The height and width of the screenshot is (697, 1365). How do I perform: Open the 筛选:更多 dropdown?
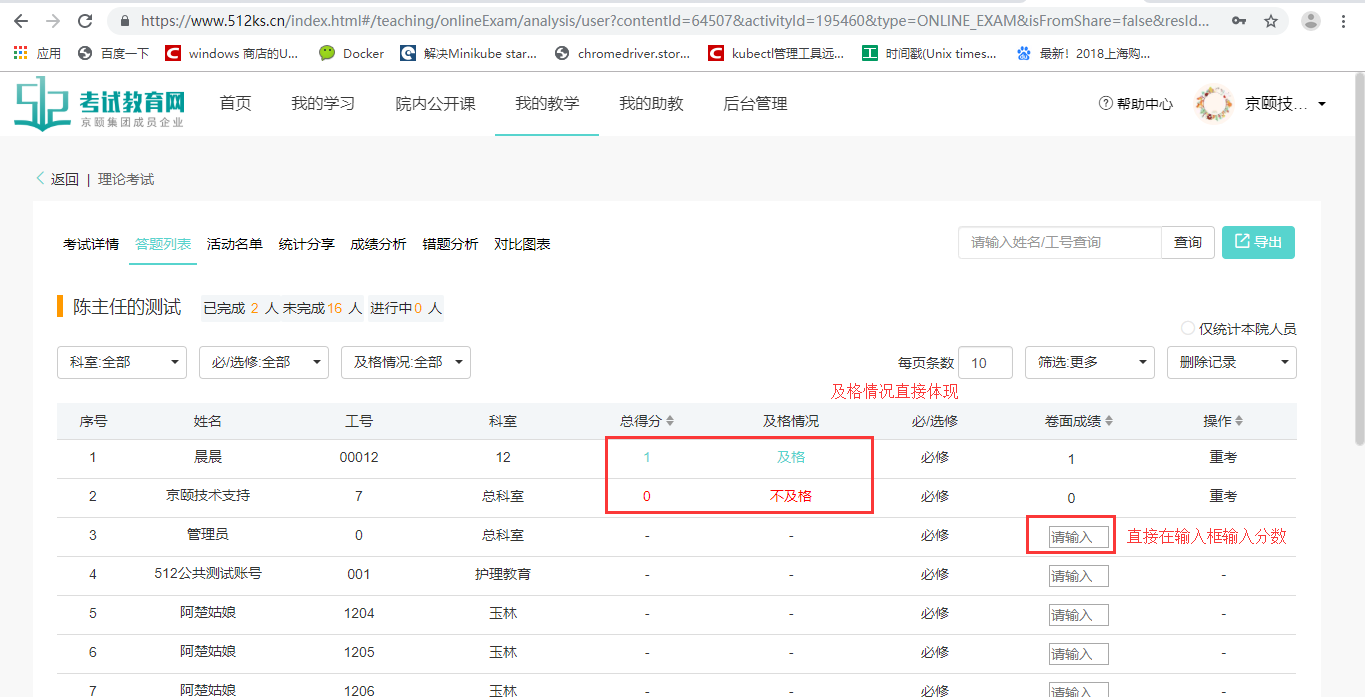pos(1090,362)
